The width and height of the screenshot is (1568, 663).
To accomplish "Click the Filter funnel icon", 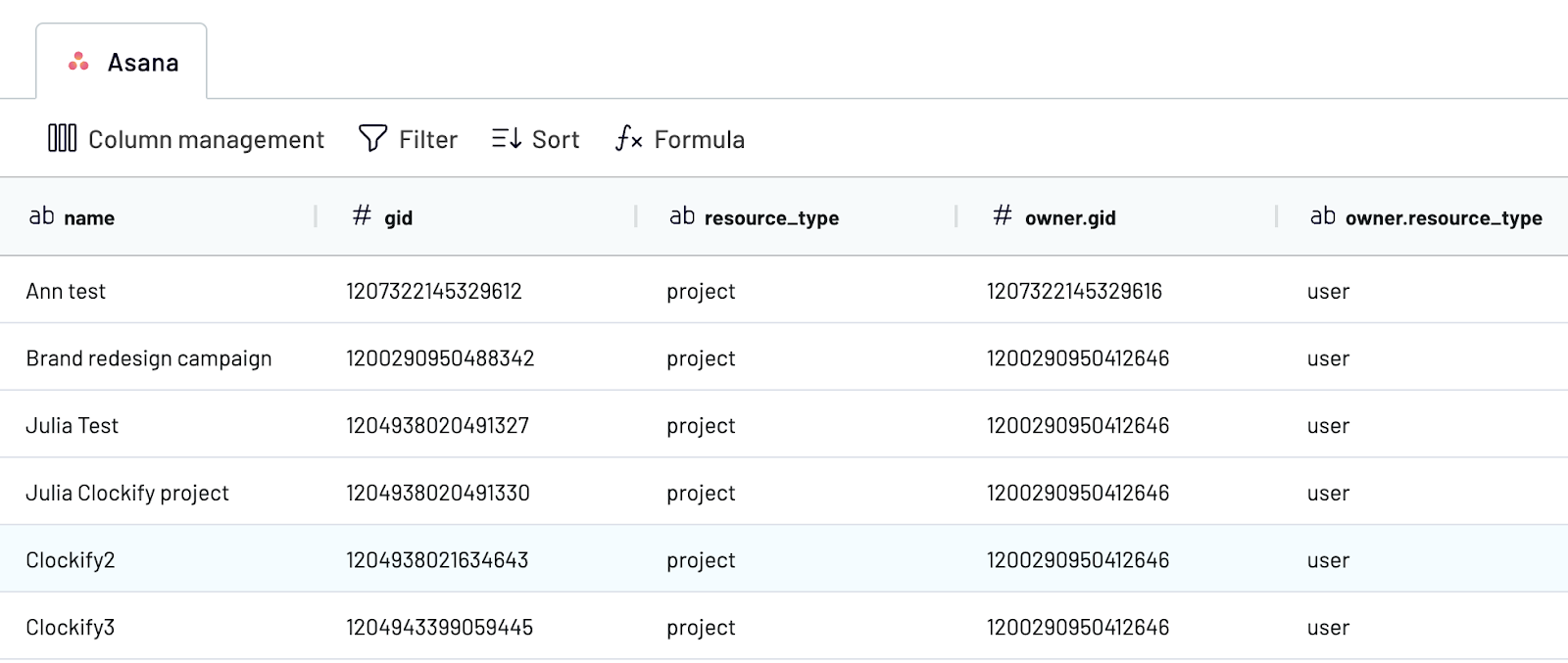I will pyautogui.click(x=372, y=138).
